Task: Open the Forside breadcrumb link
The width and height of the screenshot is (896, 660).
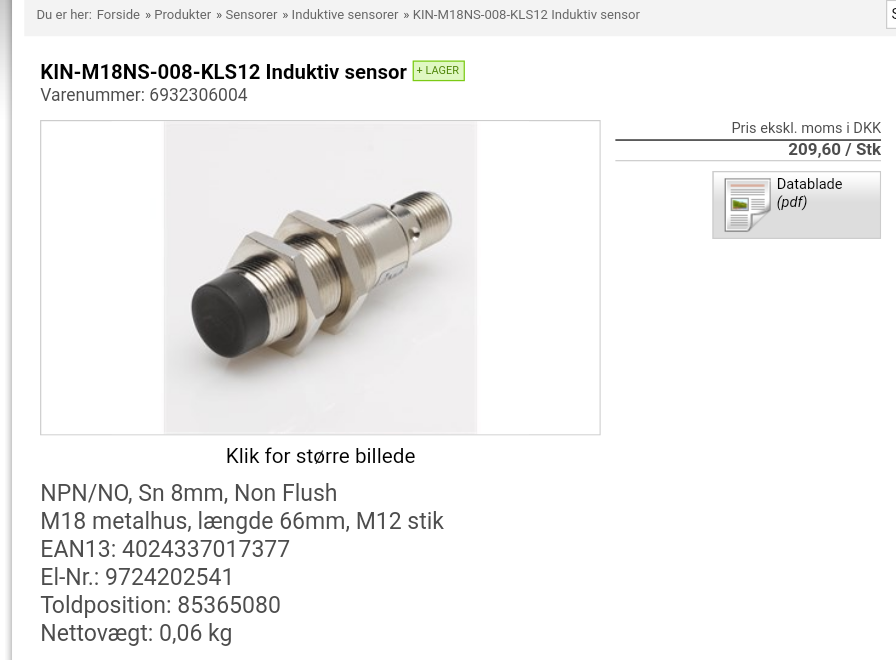Action: pyautogui.click(x=118, y=15)
